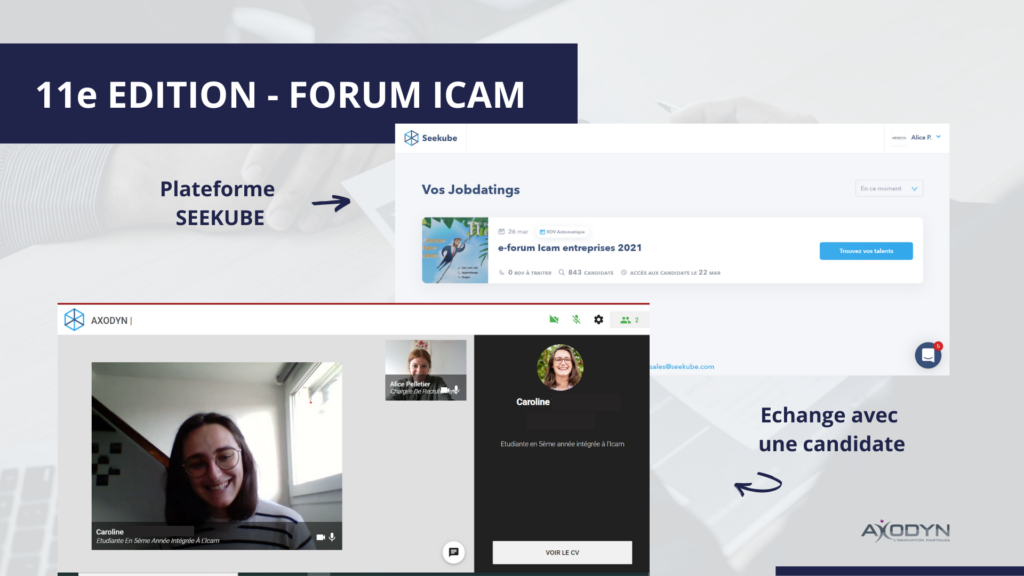
Task: Click the '0 RDV à traiter' indicator
Action: click(525, 272)
